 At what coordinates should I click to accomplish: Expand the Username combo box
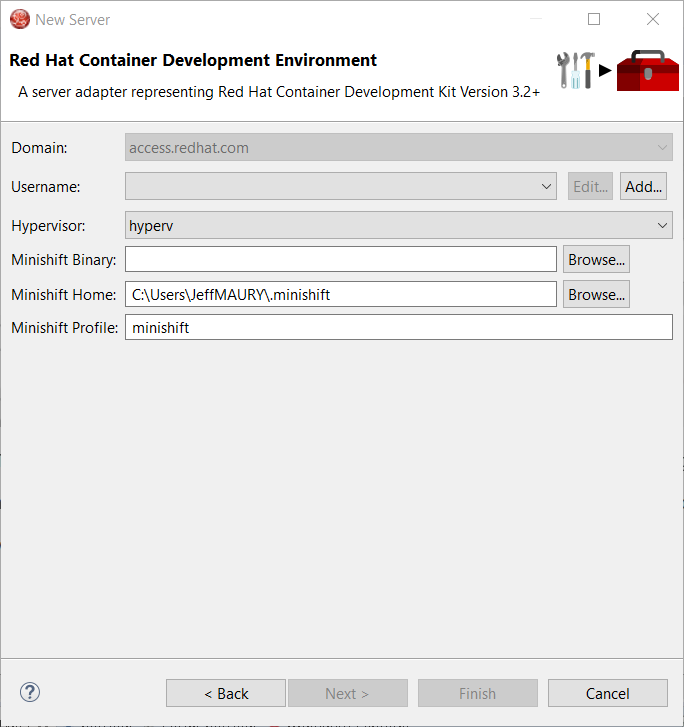click(546, 186)
